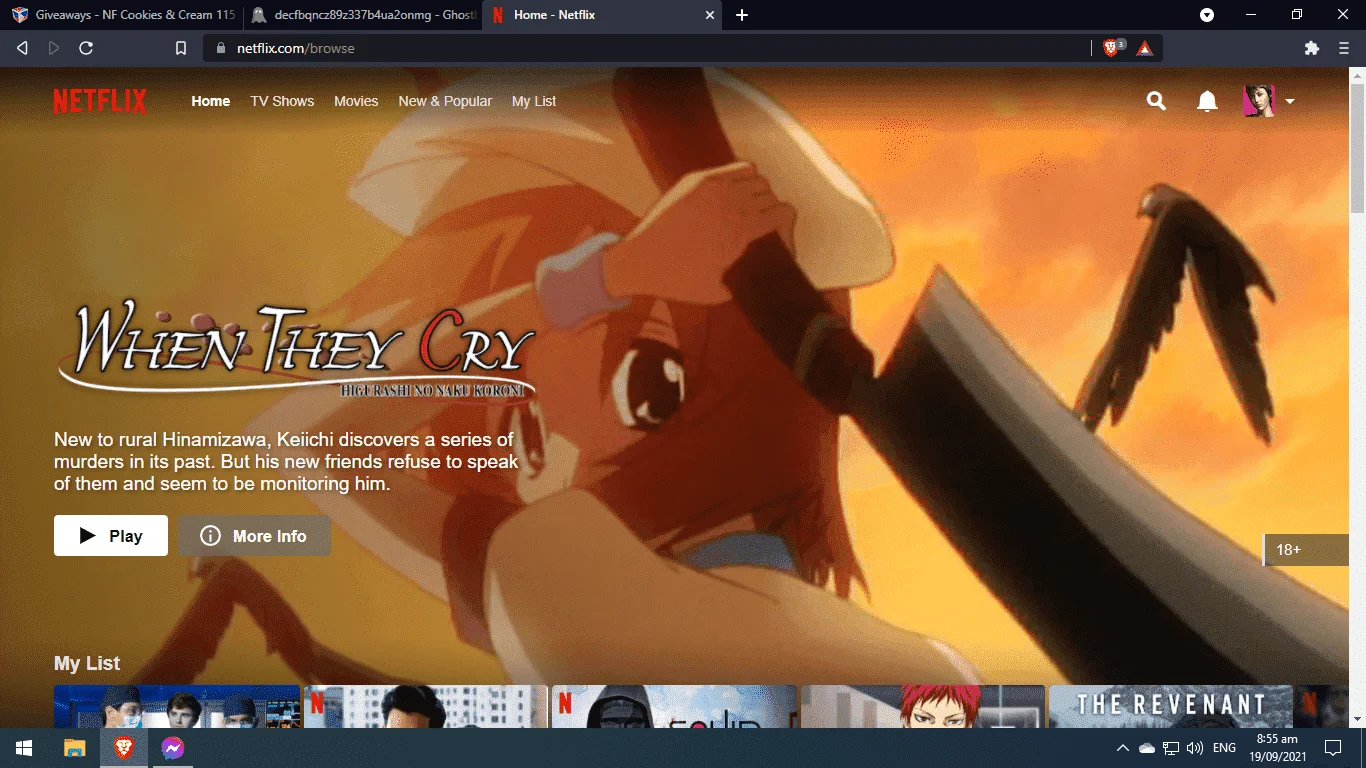This screenshot has height=768, width=1366.
Task: Close the Home - Netflix tab
Action: tap(710, 15)
